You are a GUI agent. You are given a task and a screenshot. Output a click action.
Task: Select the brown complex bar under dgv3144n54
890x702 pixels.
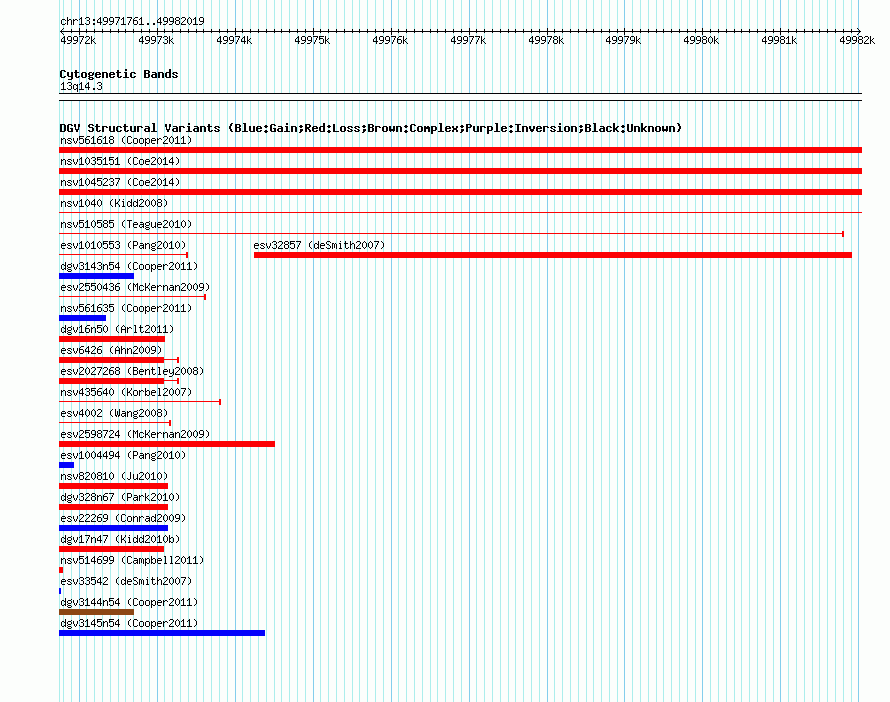[x=96, y=612]
